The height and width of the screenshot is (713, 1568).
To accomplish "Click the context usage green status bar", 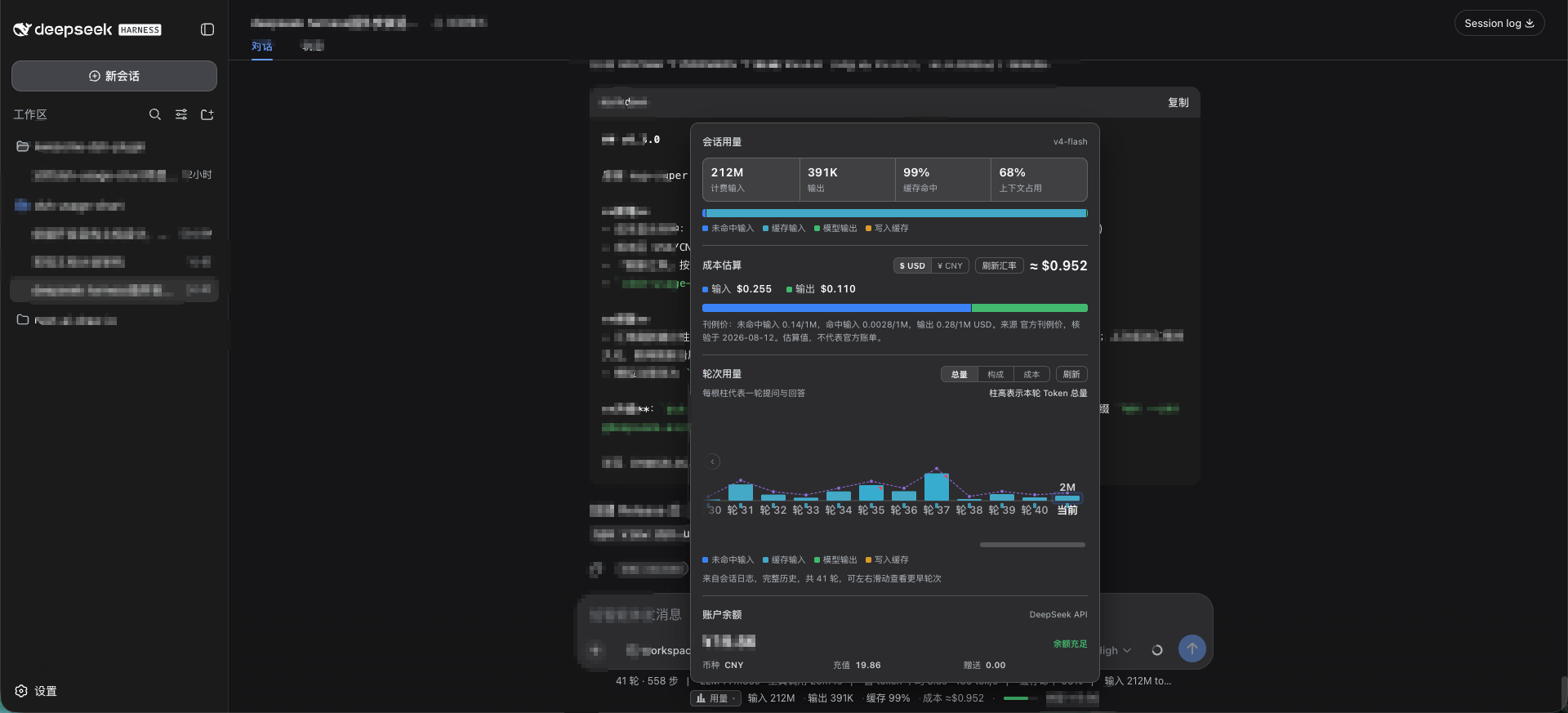I will point(1021,698).
